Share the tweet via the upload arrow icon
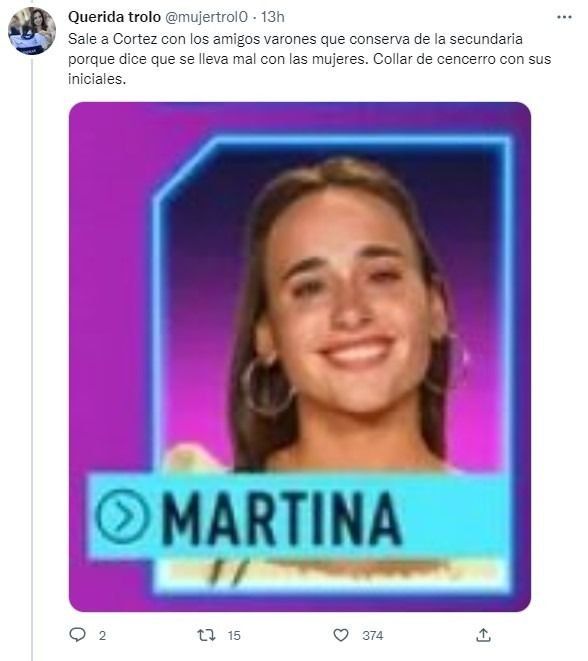 pos(483,635)
